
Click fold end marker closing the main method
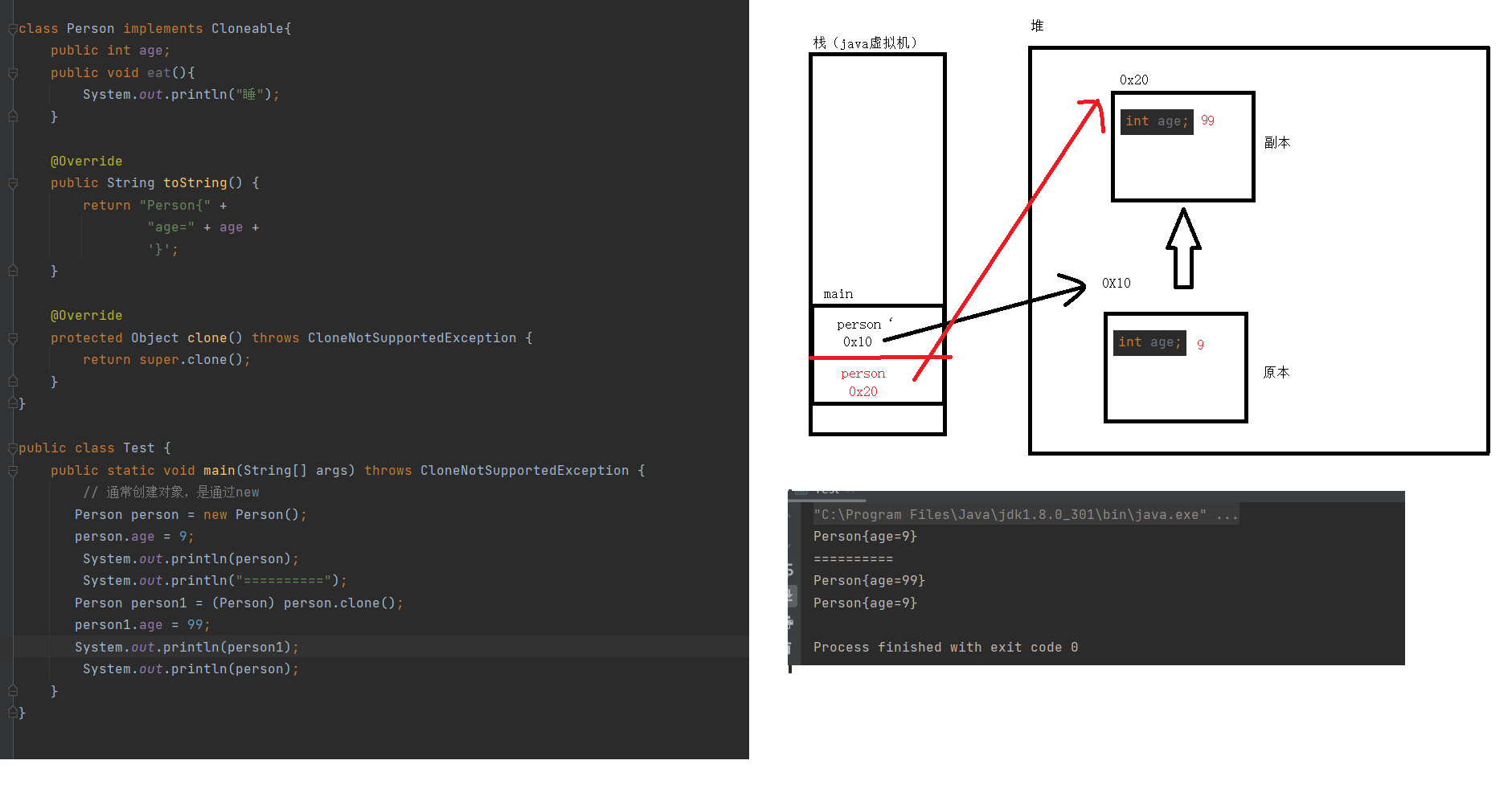pos(13,691)
